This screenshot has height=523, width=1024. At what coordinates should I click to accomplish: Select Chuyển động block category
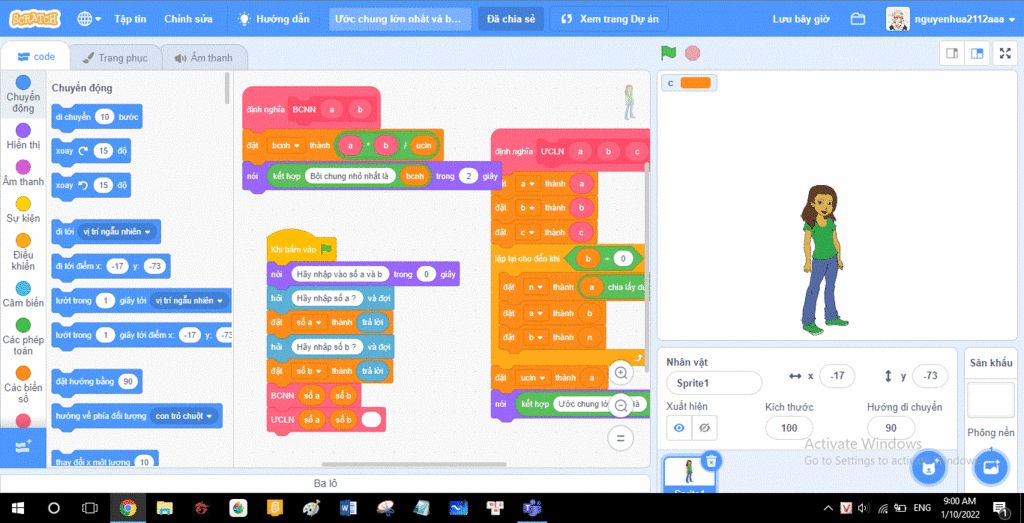(x=23, y=93)
